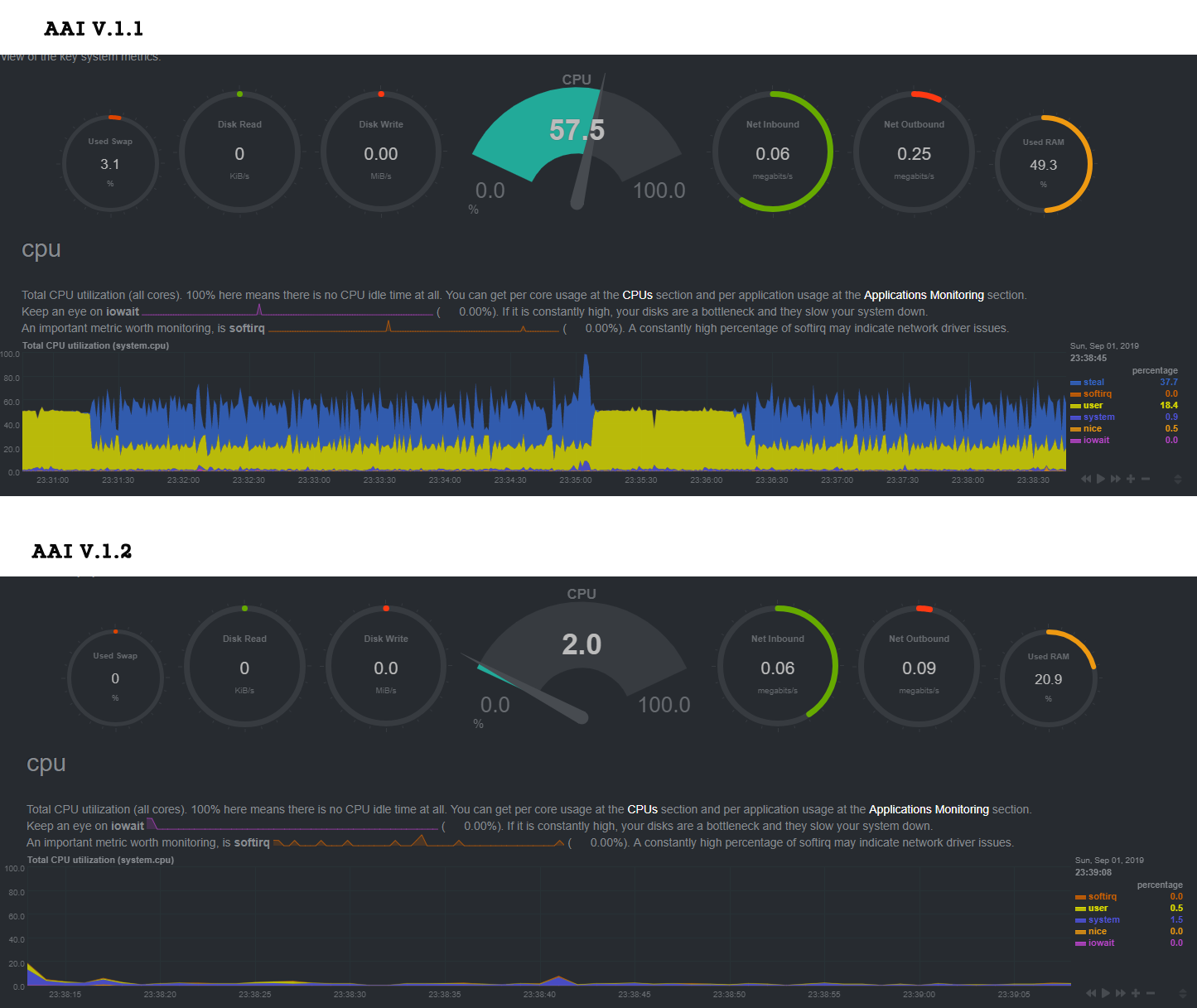Click the Used RAM 49.3 gauge
The width and height of the screenshot is (1197, 1008).
click(x=1043, y=164)
